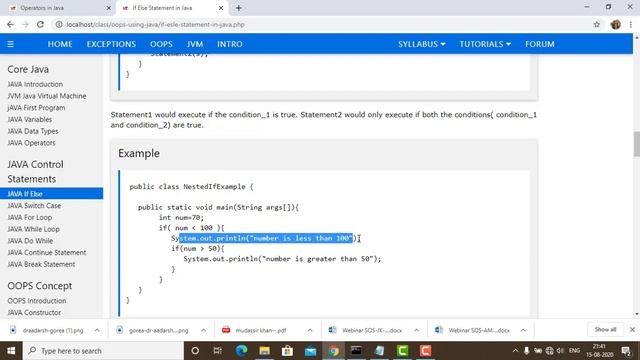Close the downloads bar

click(632, 329)
